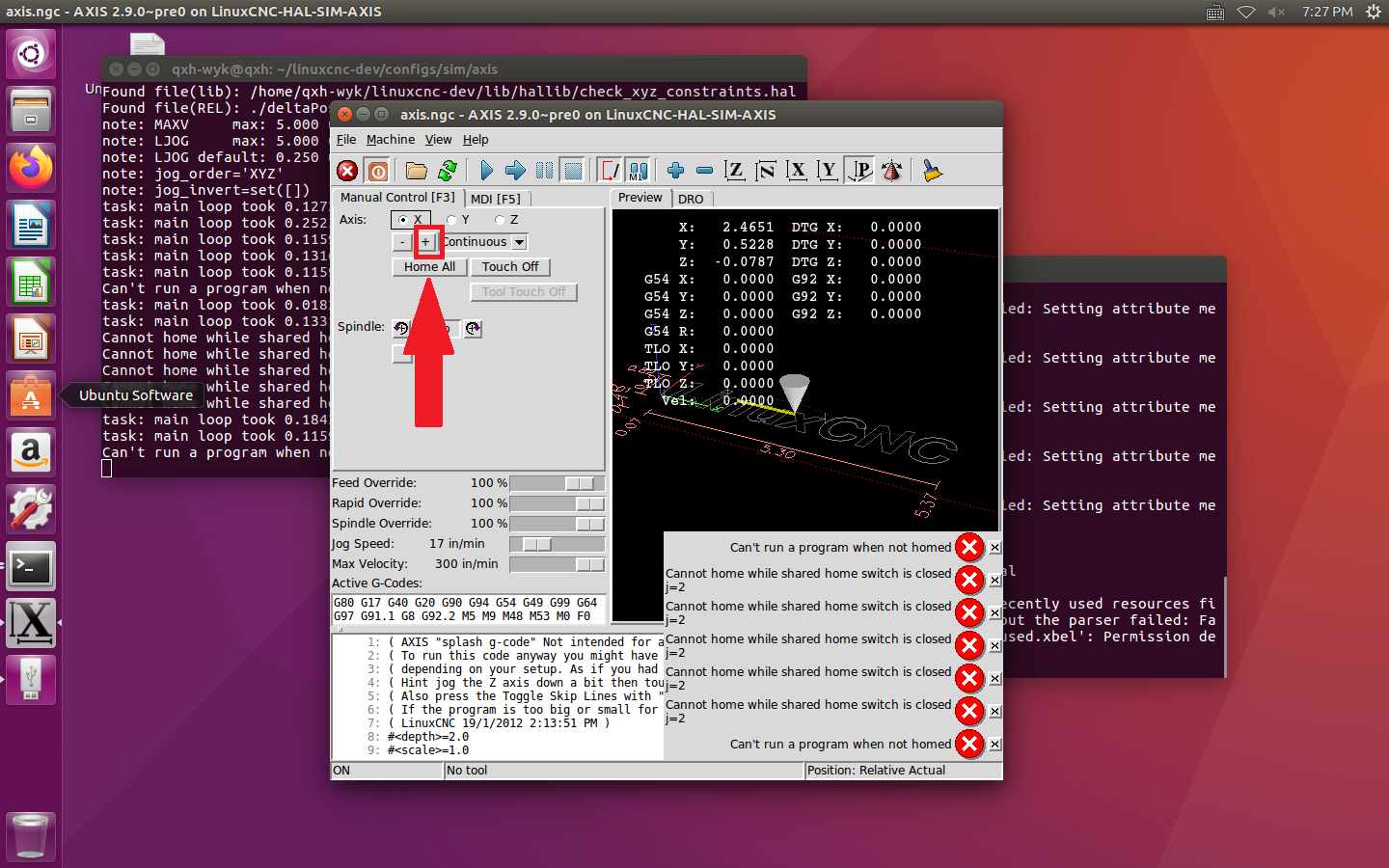Switch preview to perspective P view
Screen dimensions: 1389x868
[x=859, y=171]
